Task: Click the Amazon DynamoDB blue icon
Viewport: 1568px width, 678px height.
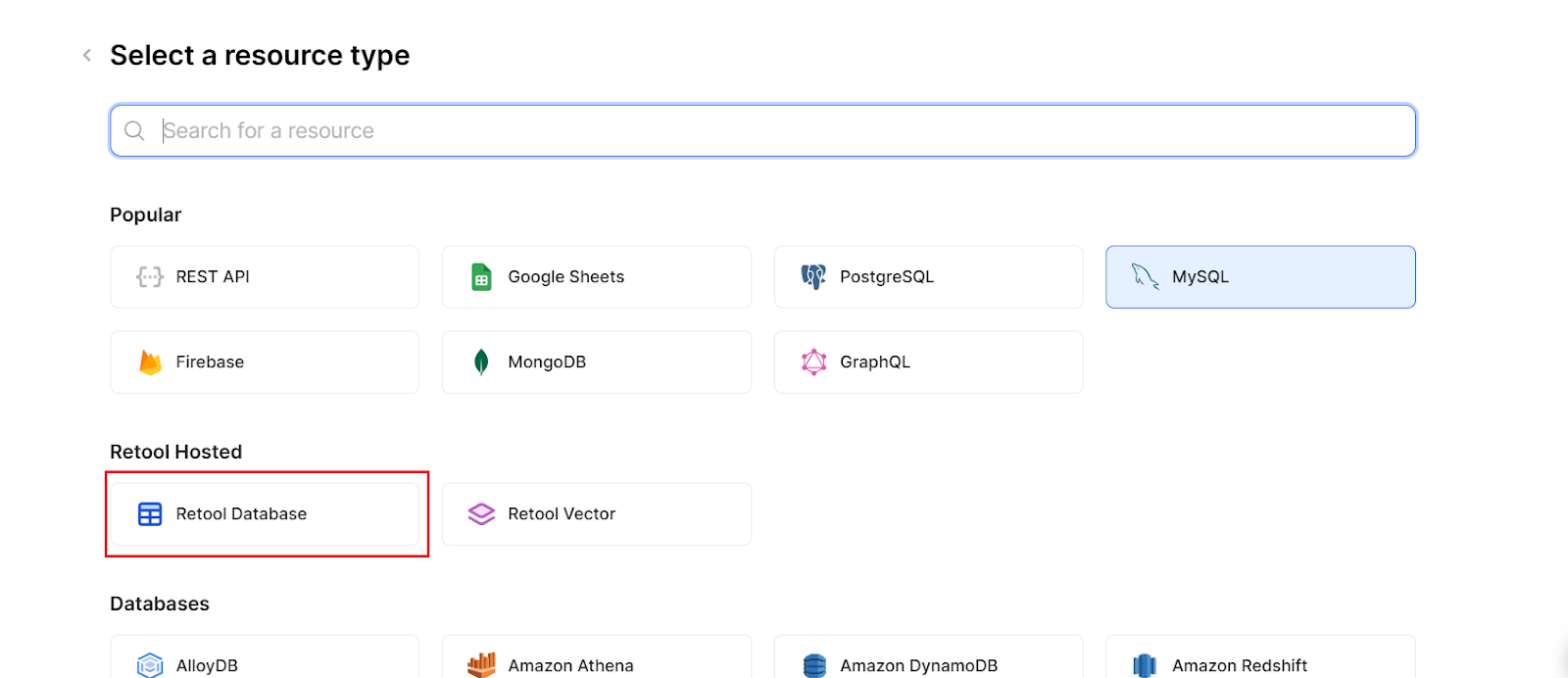Action: tap(814, 666)
